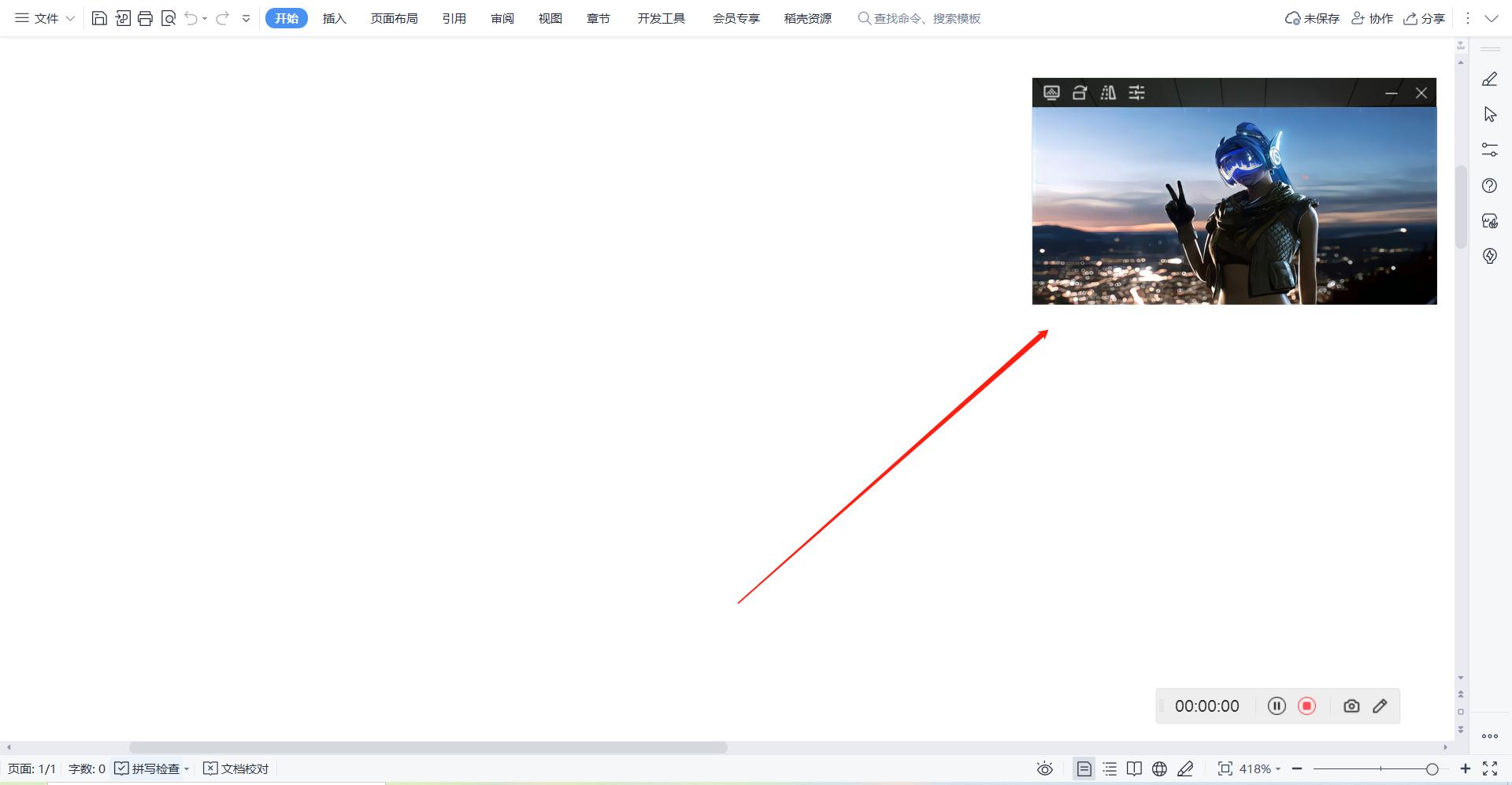The image size is (1512, 785).
Task: Enable the 拼写检查 spell check checkbox
Action: [120, 768]
